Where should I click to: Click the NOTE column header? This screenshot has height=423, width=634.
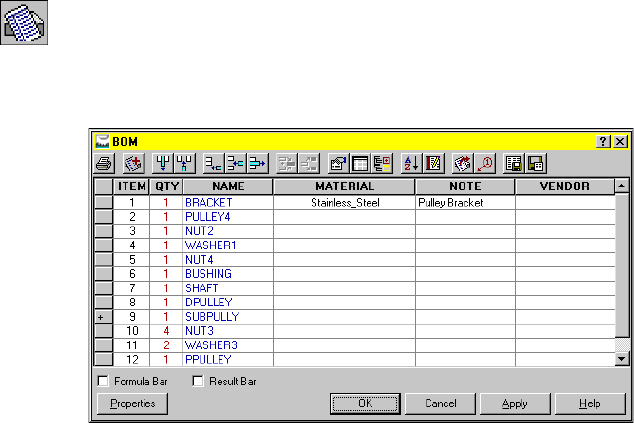(465, 186)
